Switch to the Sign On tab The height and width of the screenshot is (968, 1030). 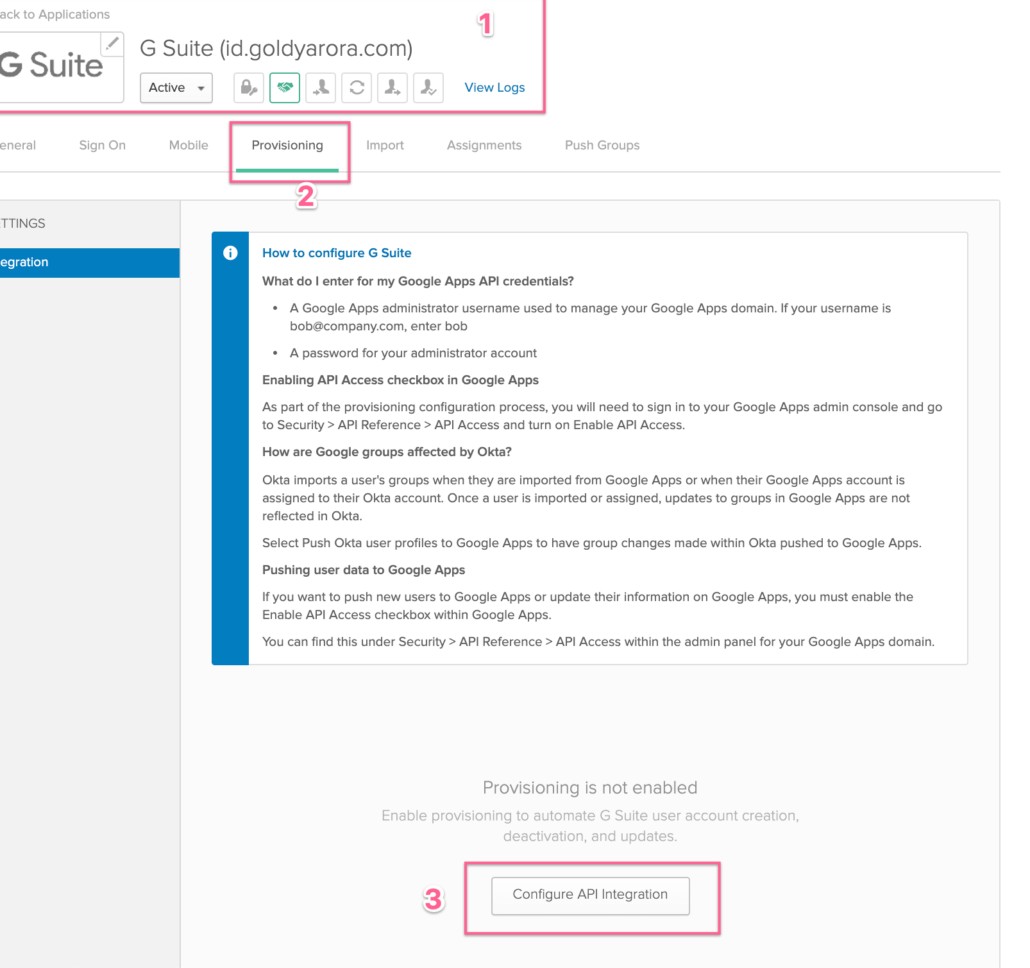102,145
